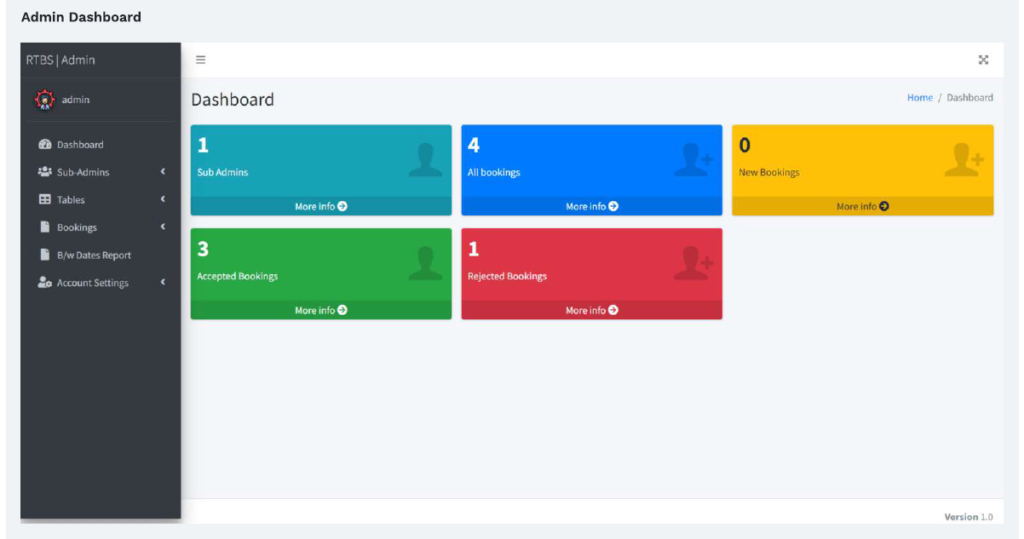Screen dimensions: 1024x539
Task: Click the Sub Admins card label
Action: [x=223, y=172]
